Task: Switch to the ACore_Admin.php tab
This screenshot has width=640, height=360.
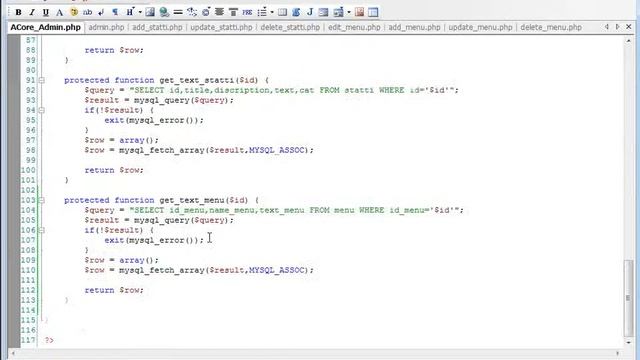Action: point(45,27)
